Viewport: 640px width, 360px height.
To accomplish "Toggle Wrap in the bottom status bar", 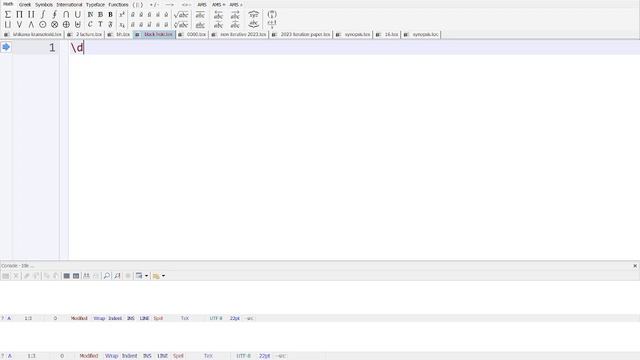I will pos(111,356).
